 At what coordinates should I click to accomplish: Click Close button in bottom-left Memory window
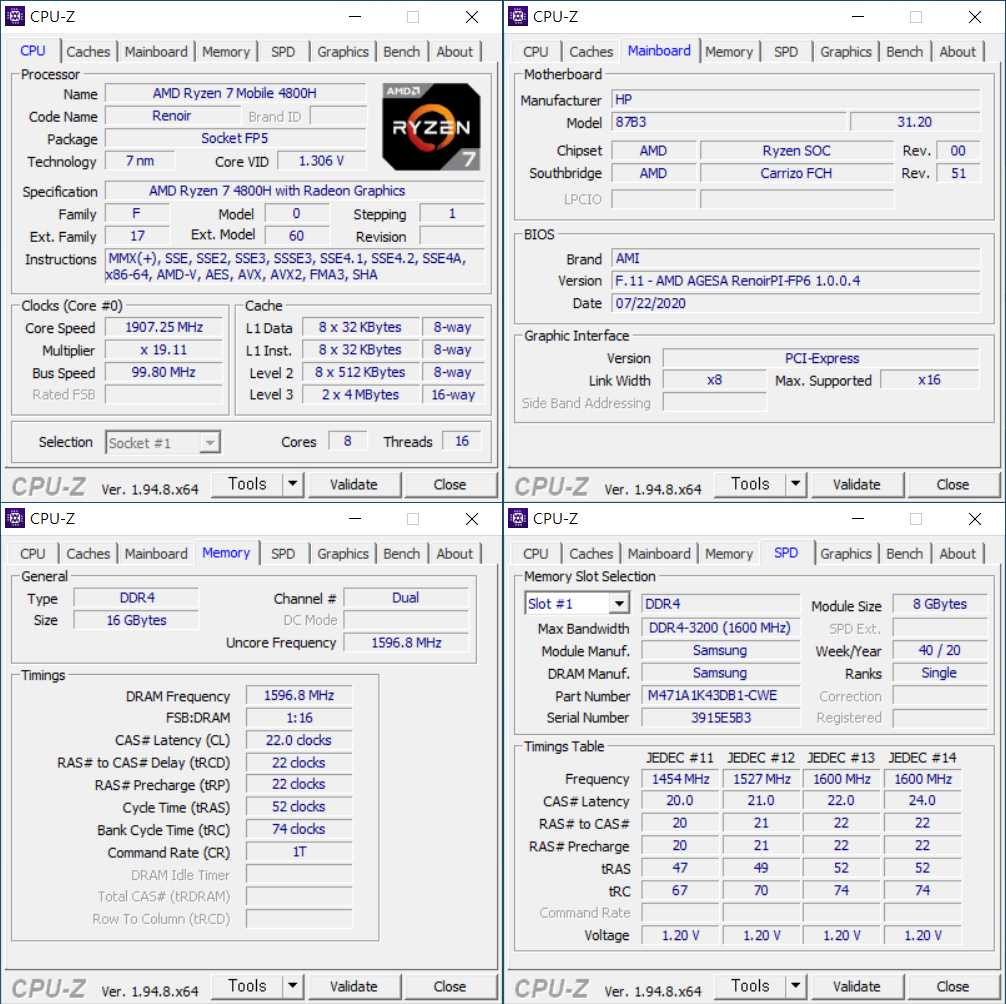pos(450,986)
